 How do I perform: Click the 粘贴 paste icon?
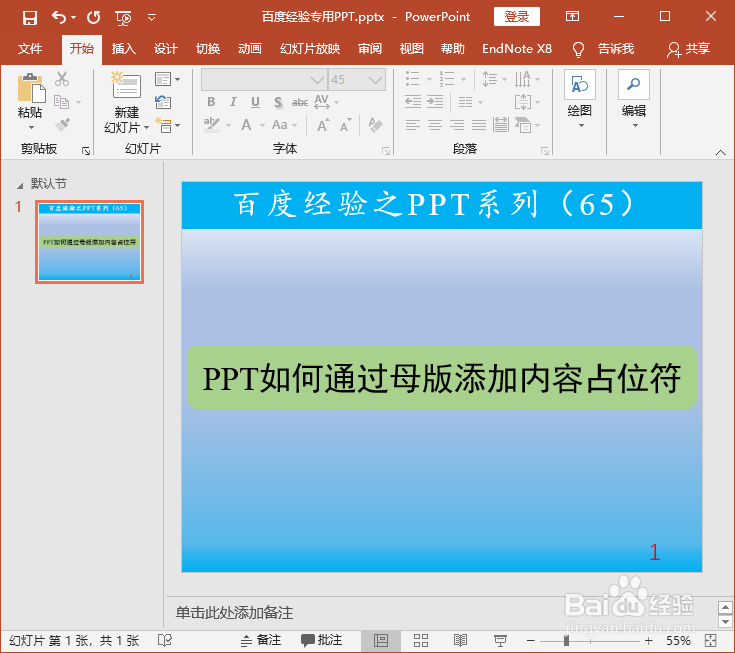coord(31,88)
